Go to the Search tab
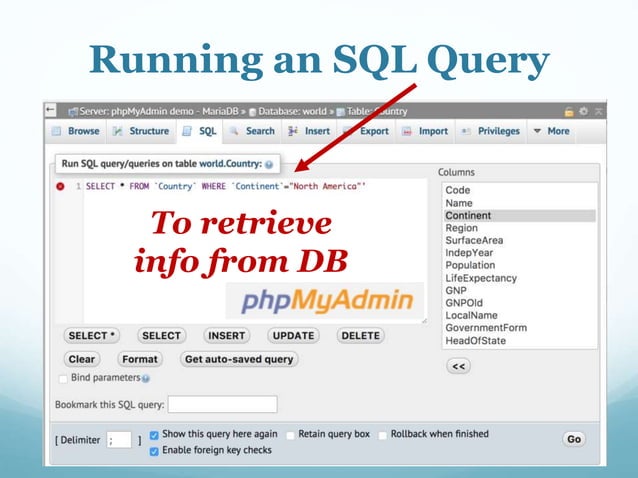638x478 pixels. 252,131
